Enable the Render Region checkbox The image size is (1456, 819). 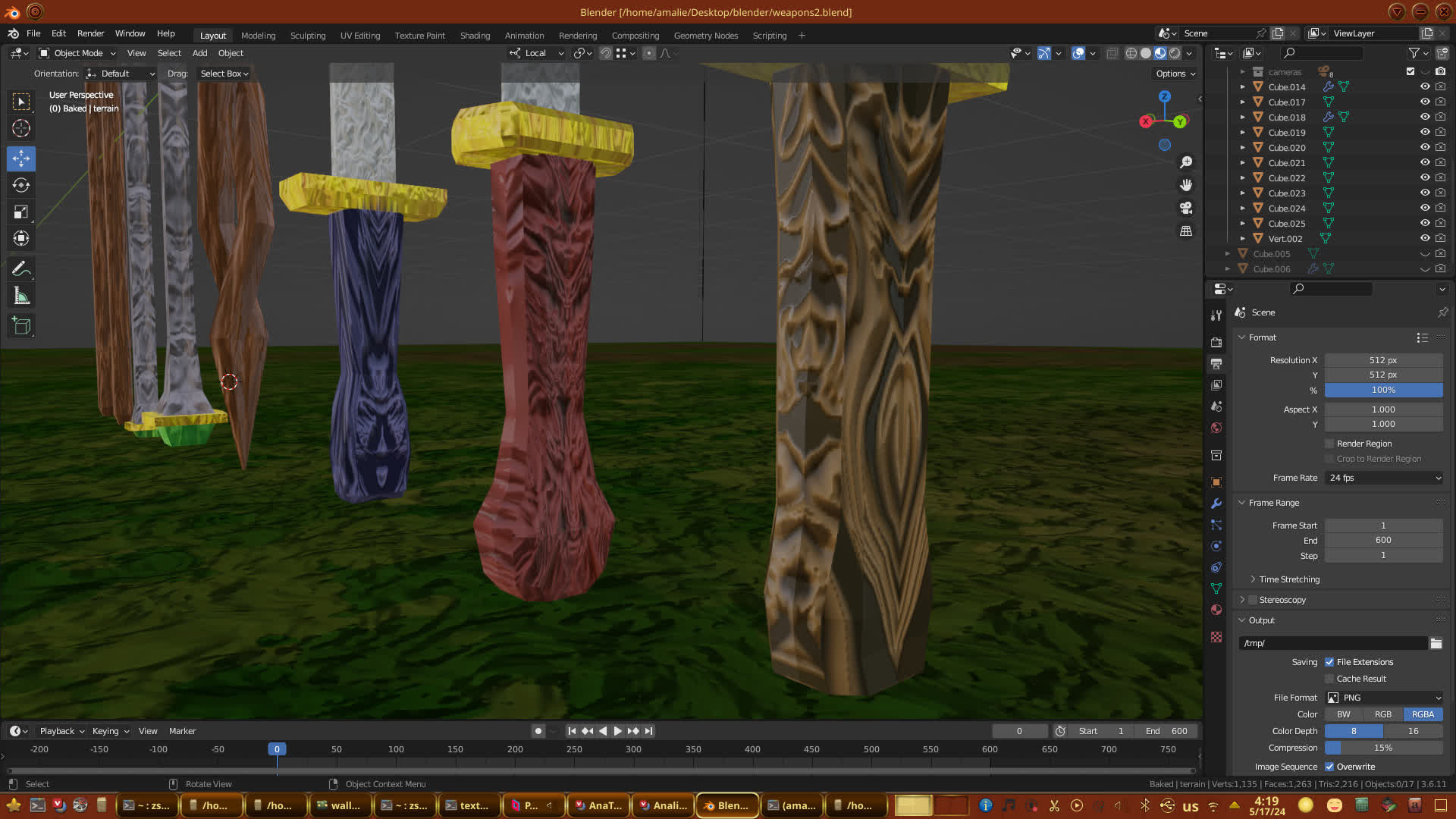1329,444
